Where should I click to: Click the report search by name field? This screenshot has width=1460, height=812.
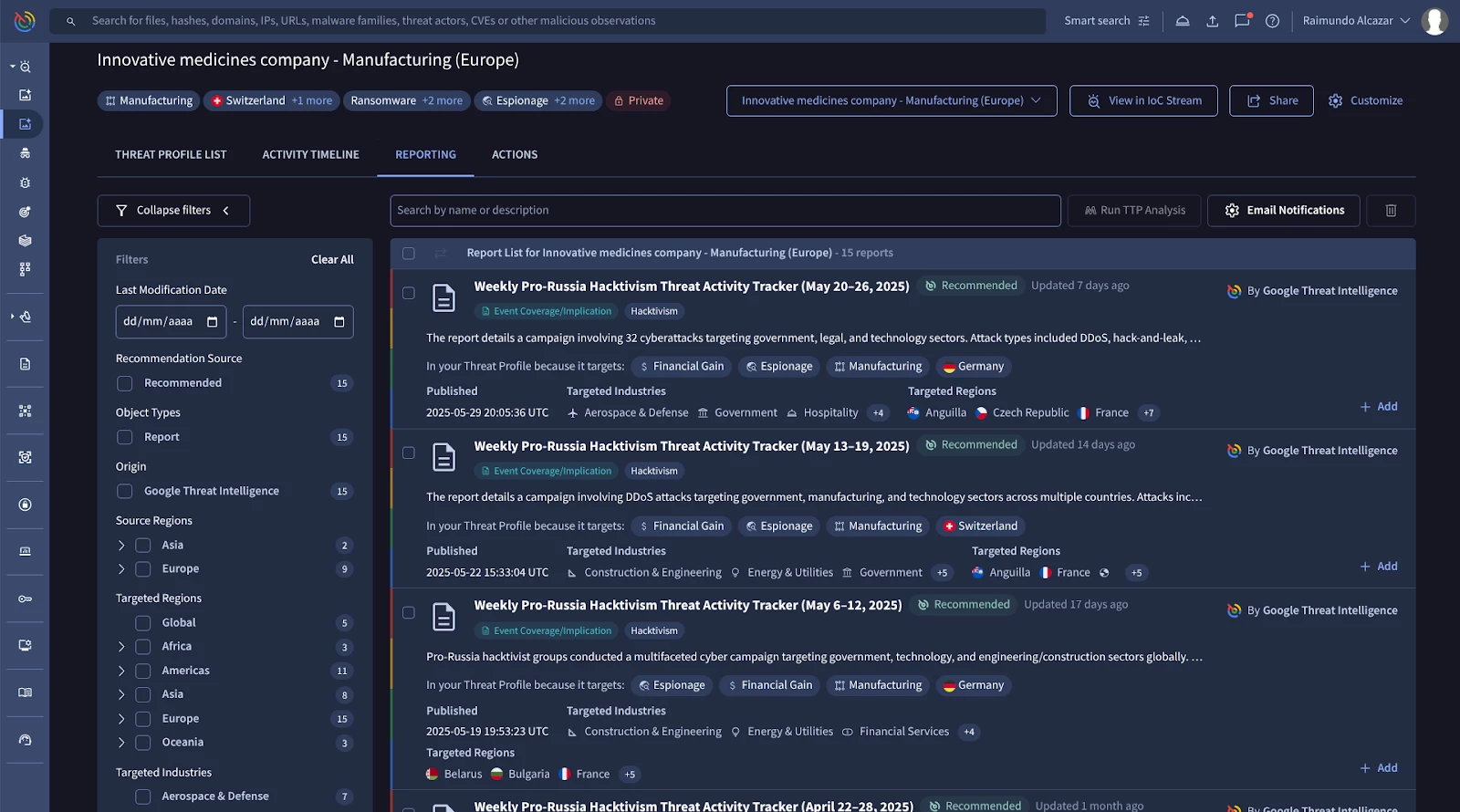(725, 211)
